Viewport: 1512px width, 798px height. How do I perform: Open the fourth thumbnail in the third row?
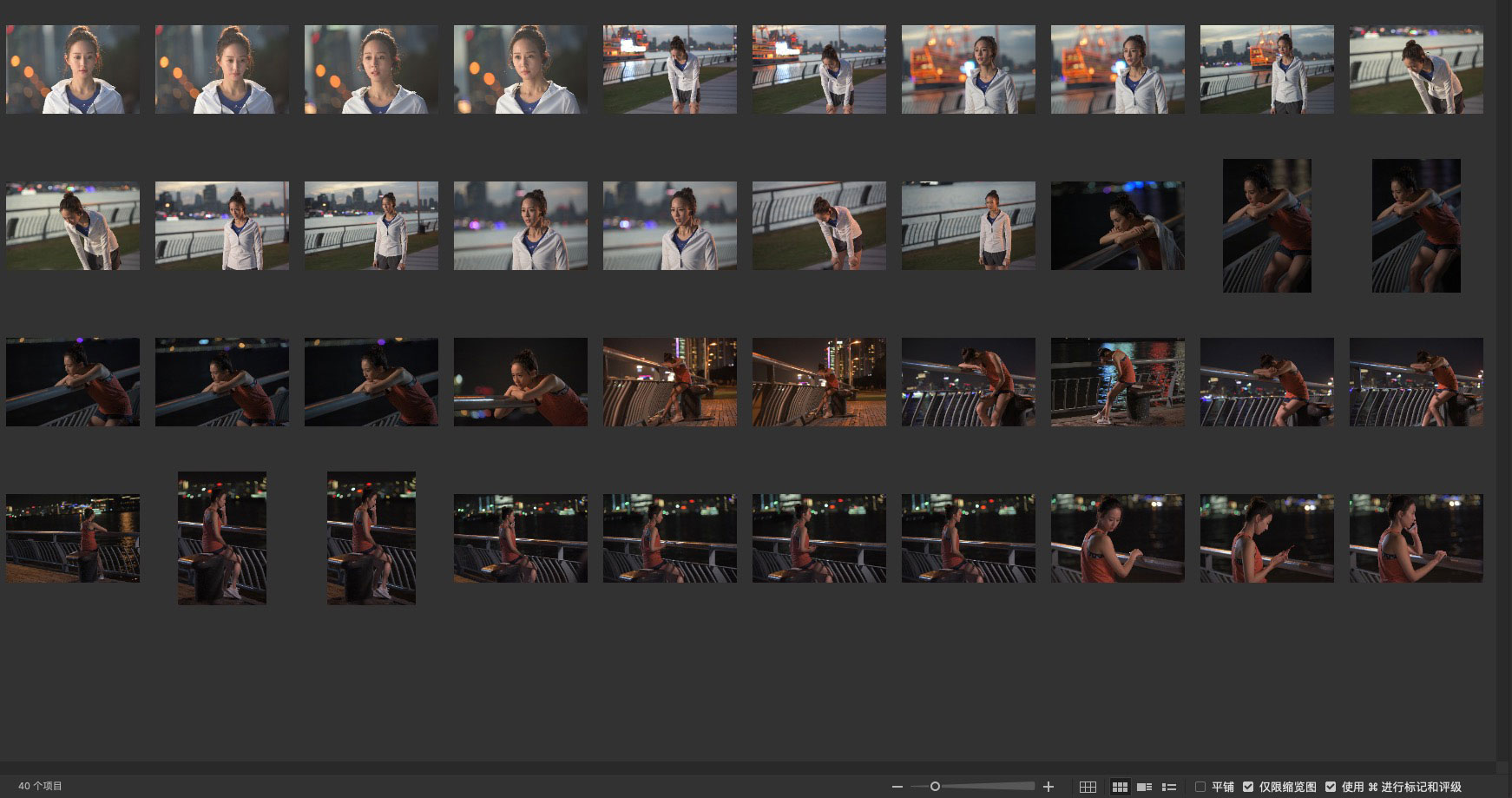point(520,382)
